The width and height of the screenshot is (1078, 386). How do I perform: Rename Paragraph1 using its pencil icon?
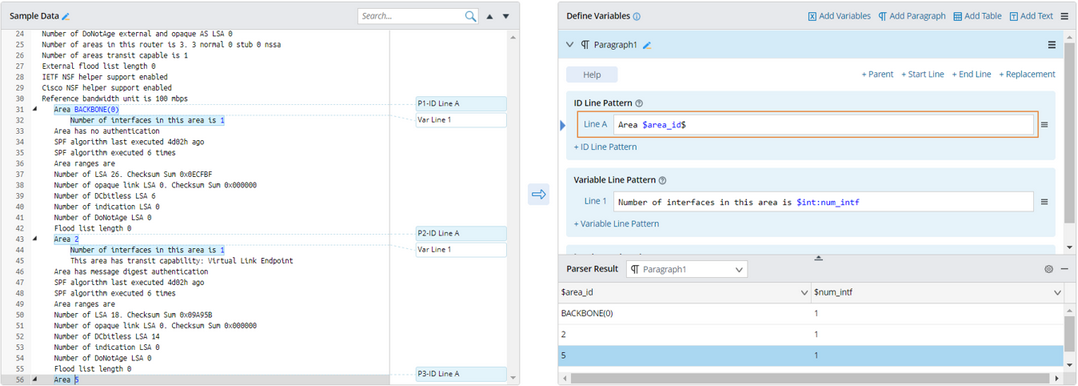(647, 45)
